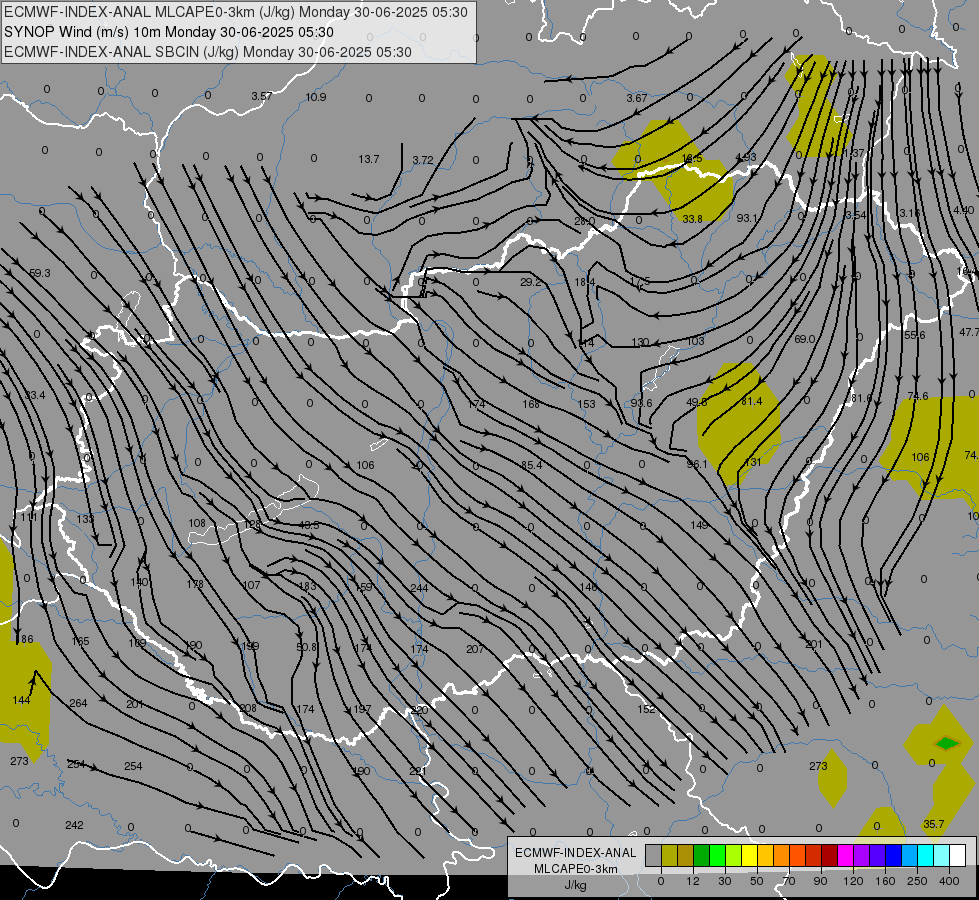Click the shaded area containing value '81.4'
Screen dimensions: 979x900
(x=740, y=425)
